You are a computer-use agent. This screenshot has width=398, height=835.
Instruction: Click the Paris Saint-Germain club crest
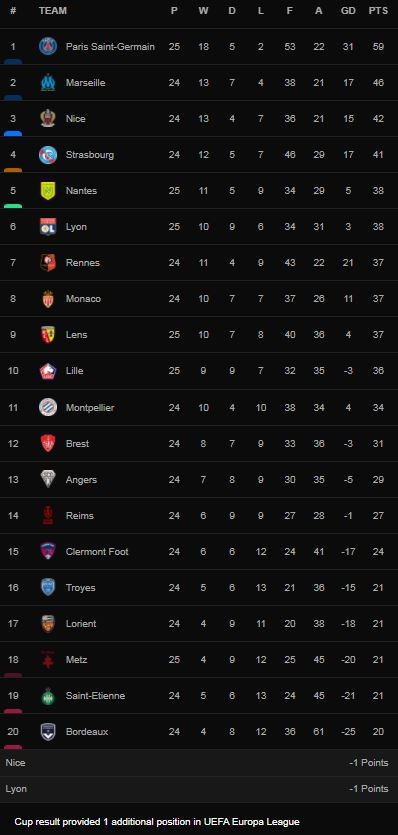48,47
